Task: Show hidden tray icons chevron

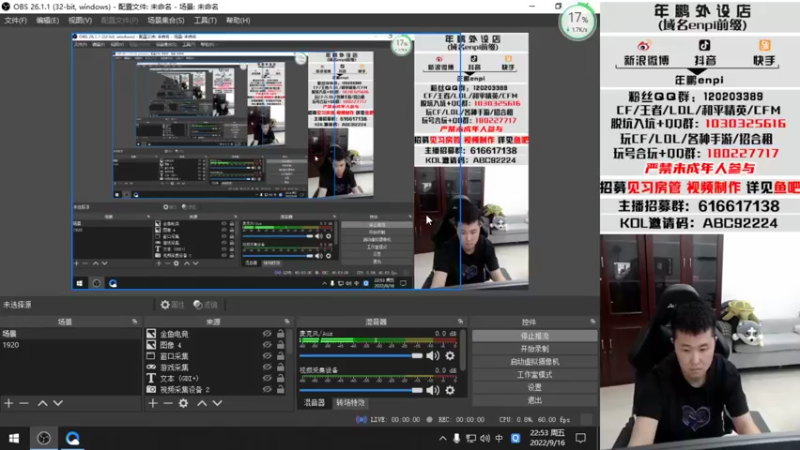Action: [x=442, y=438]
